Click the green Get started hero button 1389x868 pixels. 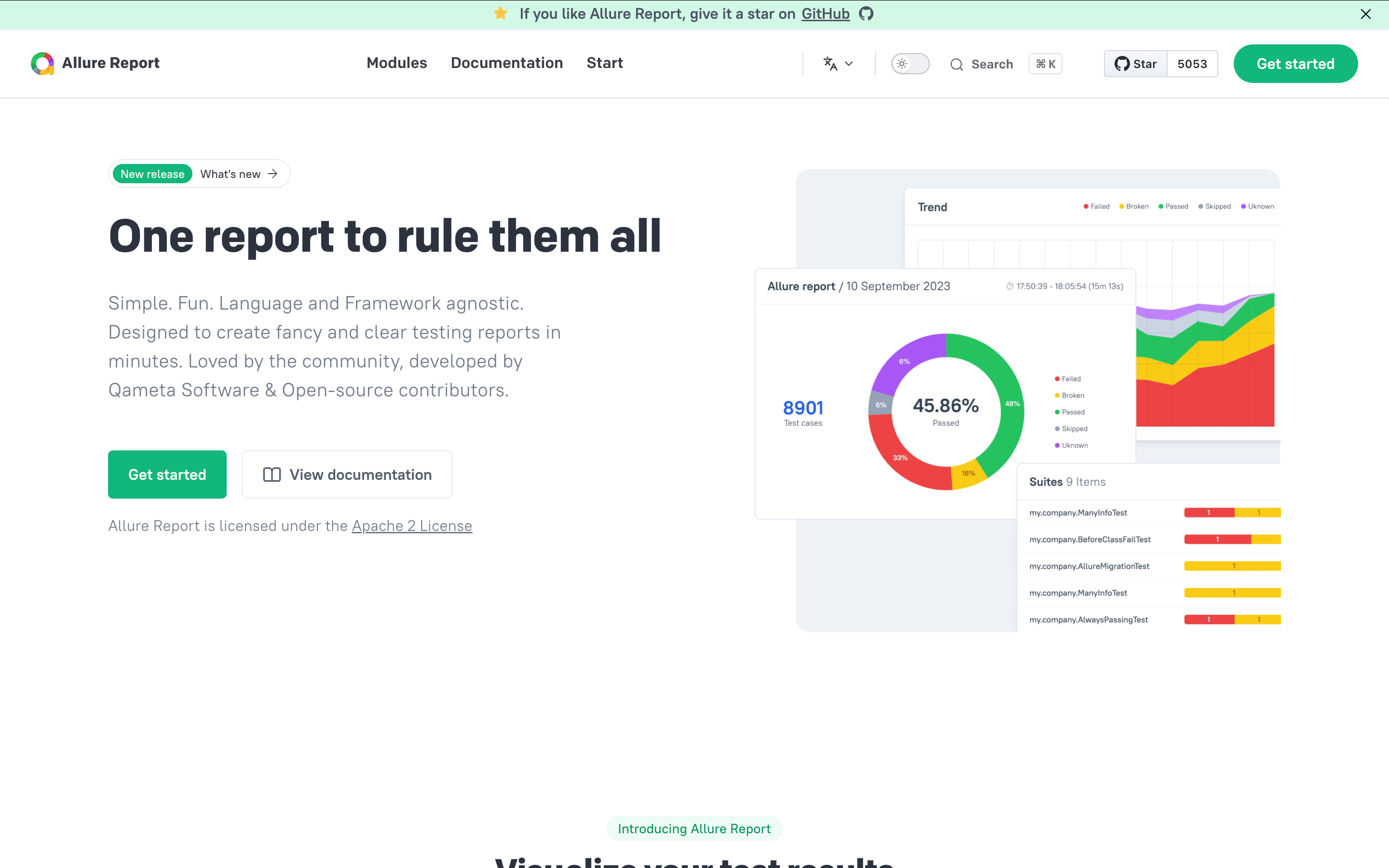coord(167,475)
